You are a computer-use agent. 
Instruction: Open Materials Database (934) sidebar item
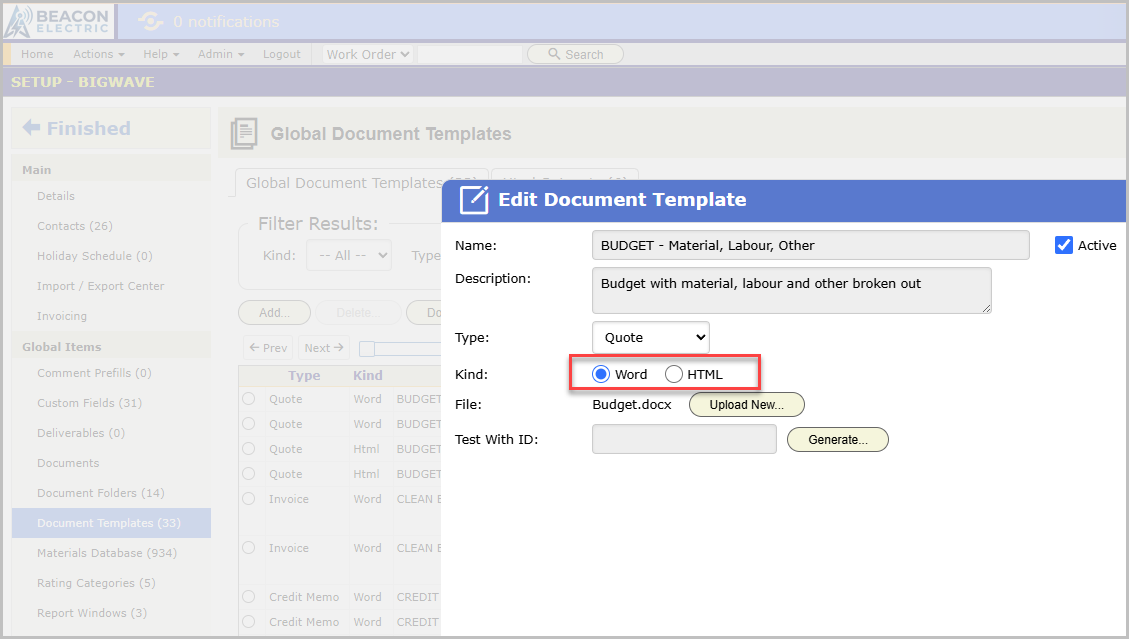[107, 553]
